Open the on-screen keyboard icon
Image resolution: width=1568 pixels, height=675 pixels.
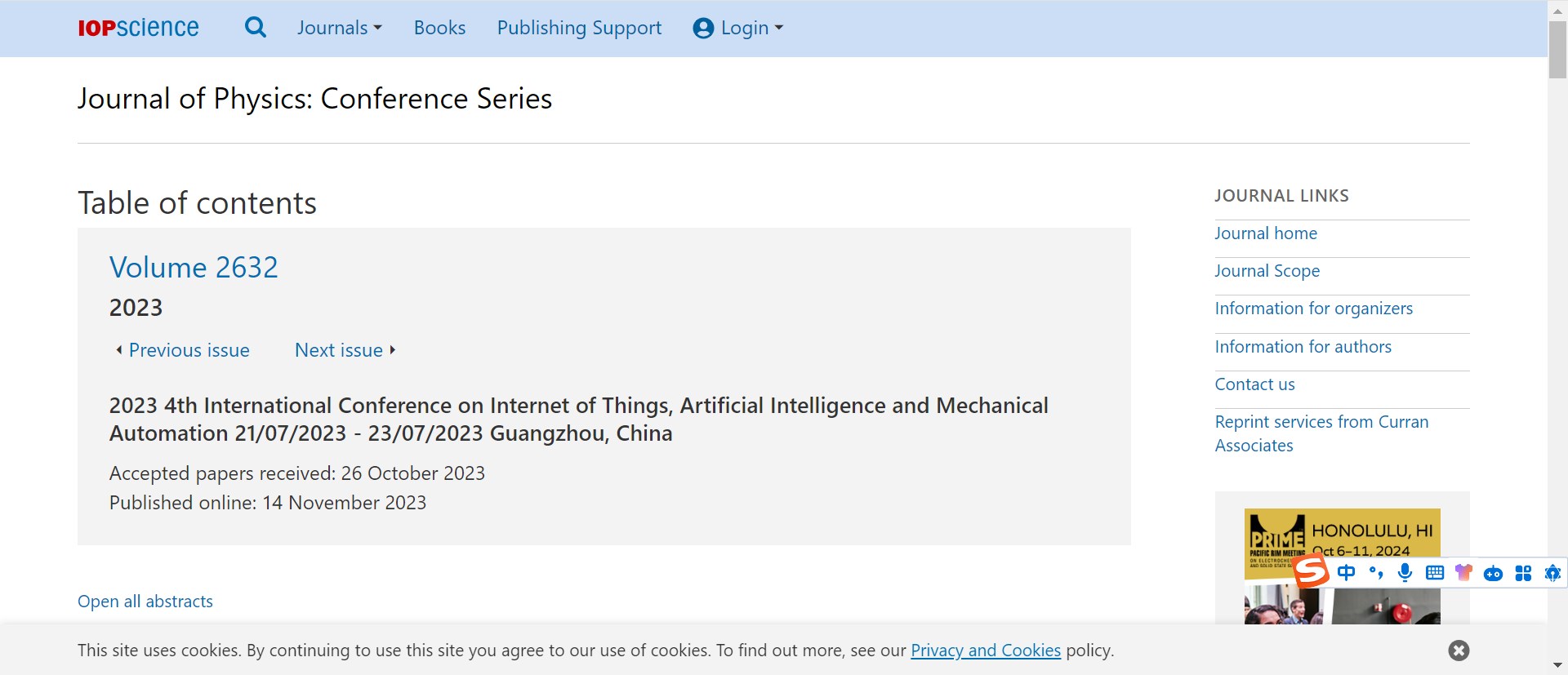(x=1434, y=573)
